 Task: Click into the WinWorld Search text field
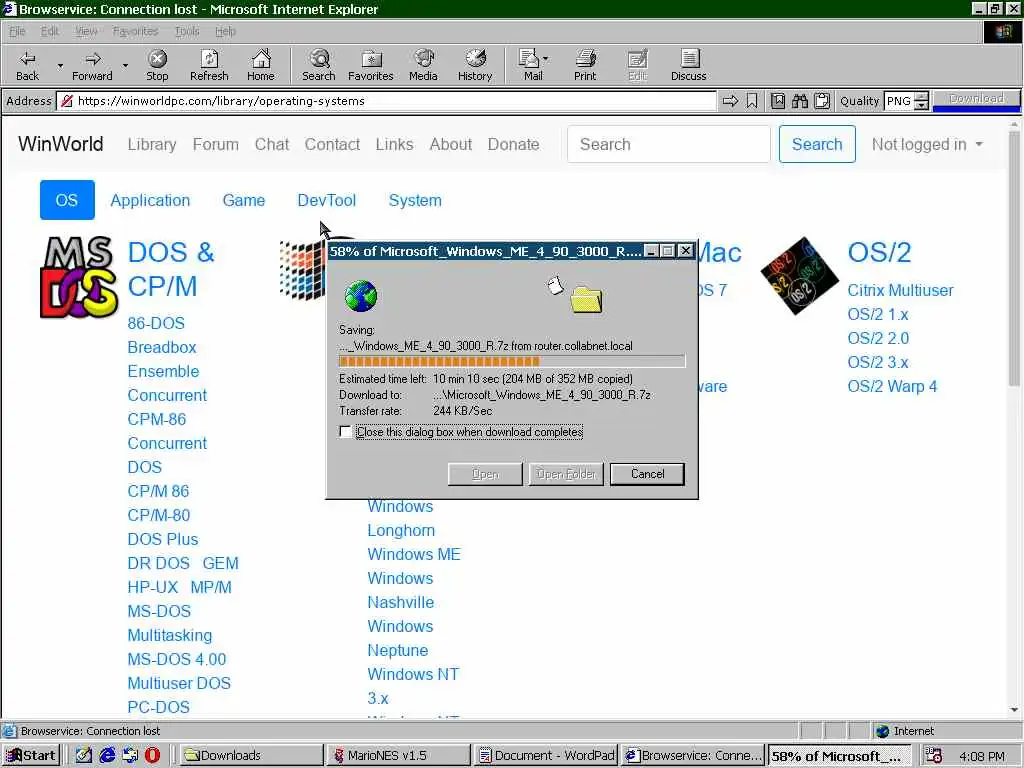[x=669, y=144]
